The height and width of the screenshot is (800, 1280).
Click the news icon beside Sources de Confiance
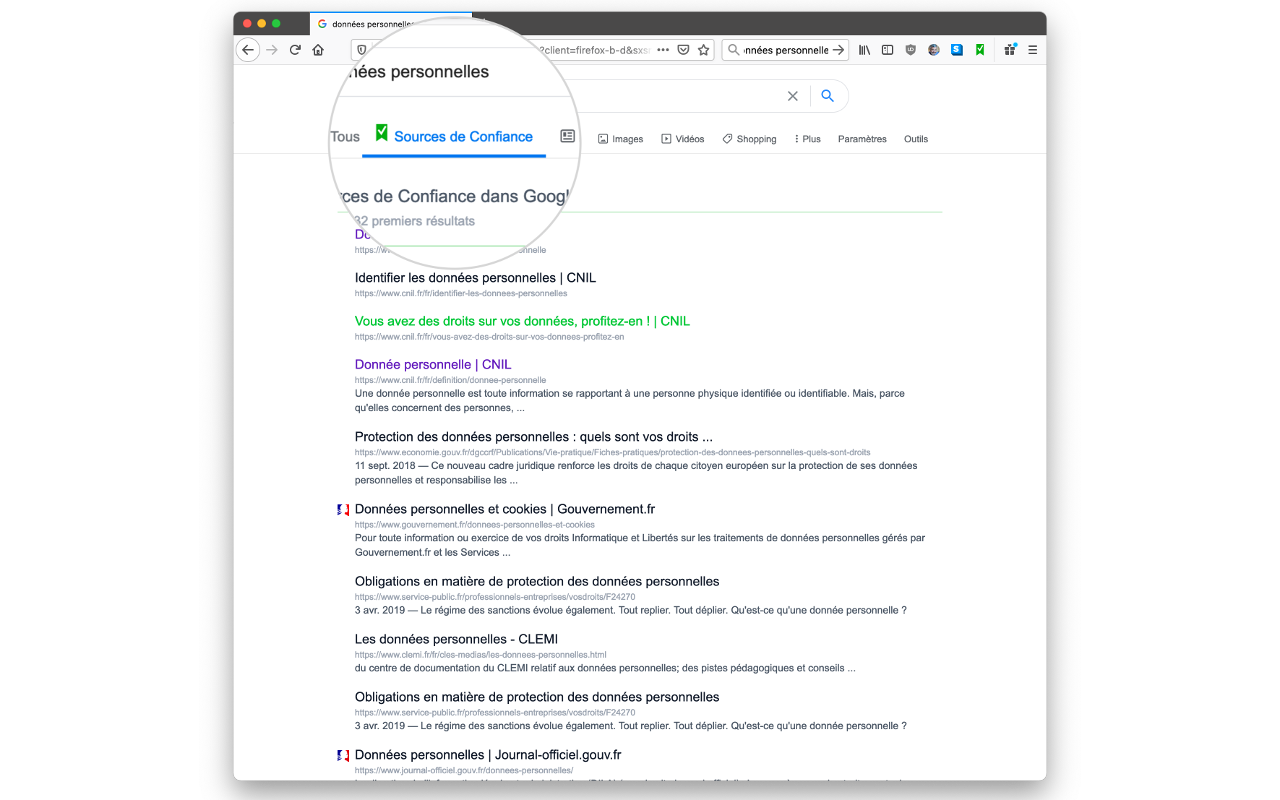[567, 136]
